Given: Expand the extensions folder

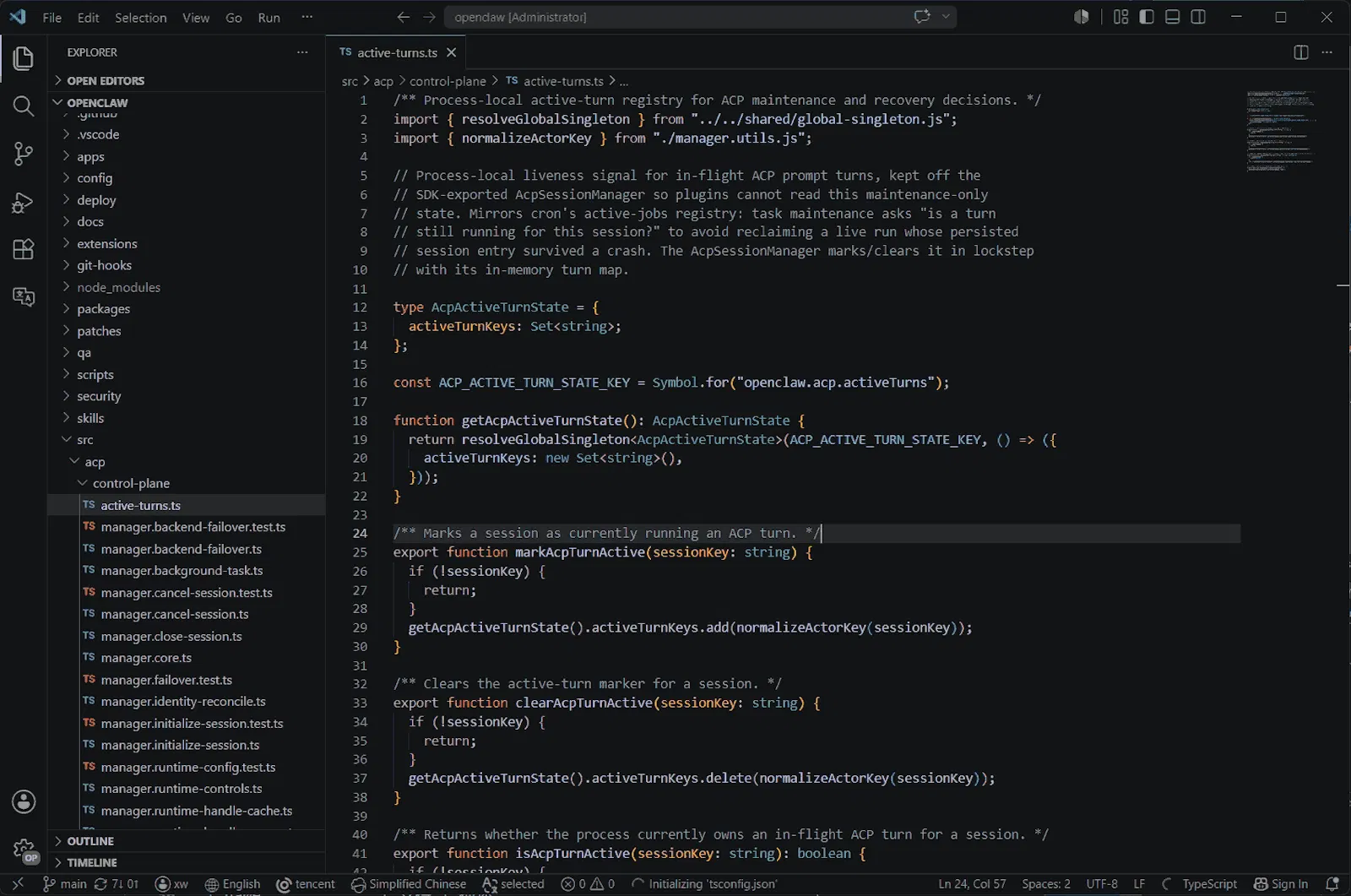Looking at the screenshot, I should 187,244.
